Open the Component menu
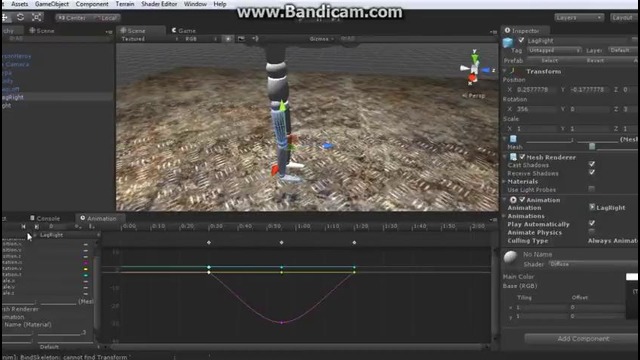Viewport: 640px width, 360px height. coord(92,4)
